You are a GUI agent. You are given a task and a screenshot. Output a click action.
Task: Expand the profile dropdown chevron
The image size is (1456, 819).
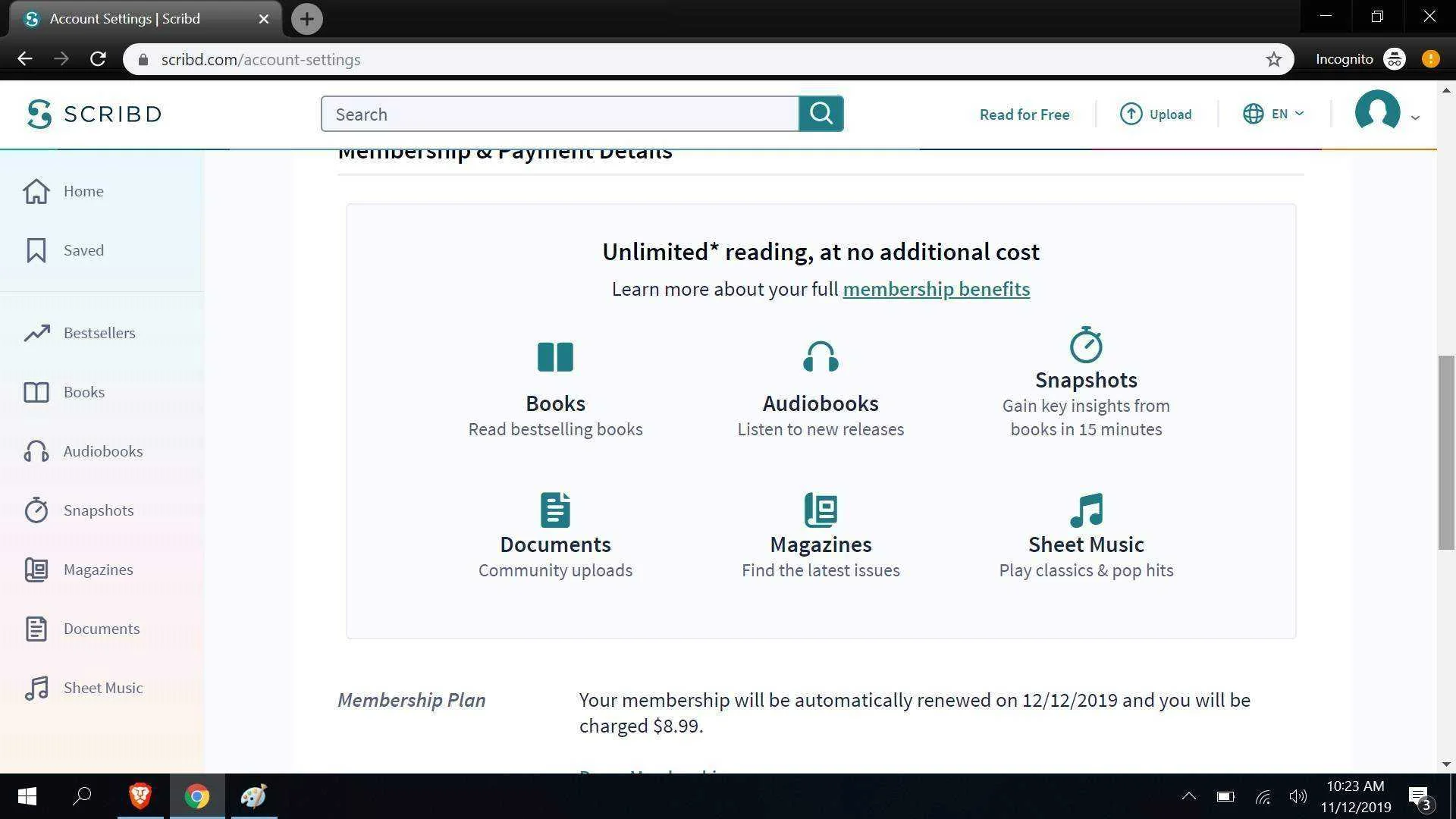tap(1415, 118)
